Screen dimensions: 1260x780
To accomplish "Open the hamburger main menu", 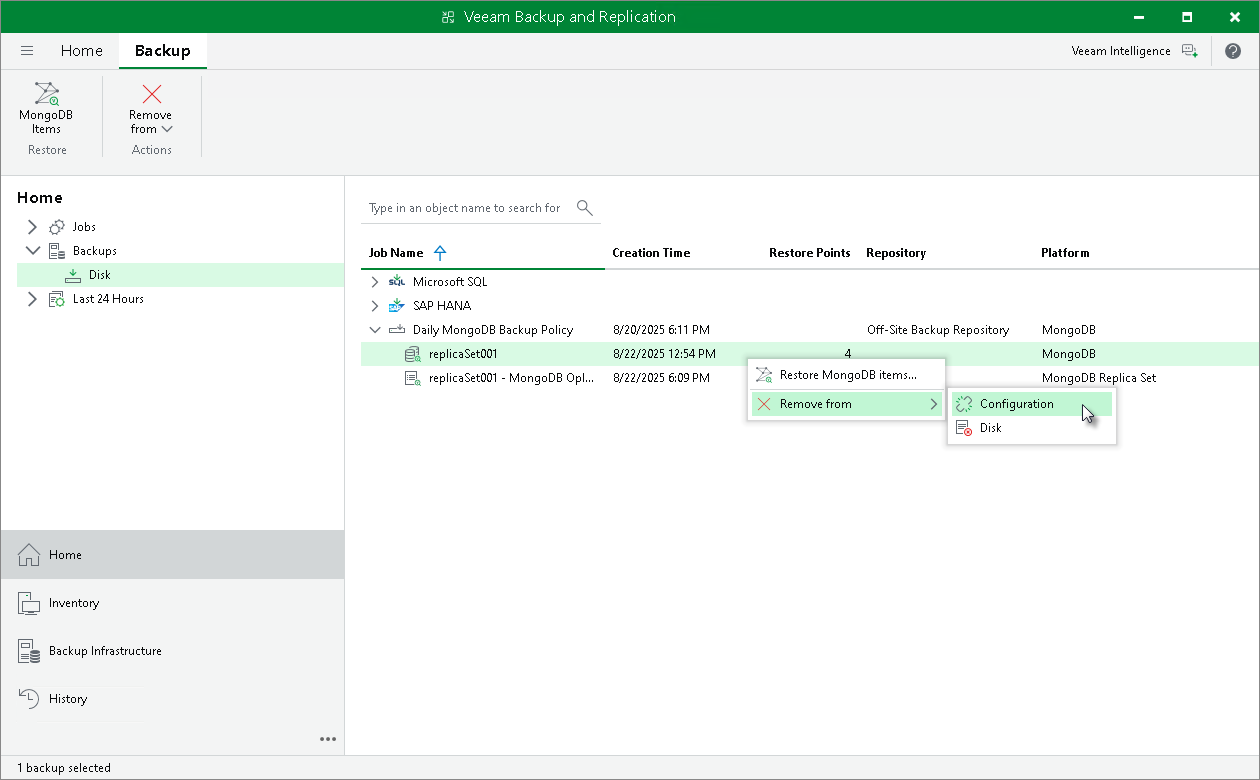I will [x=27, y=50].
